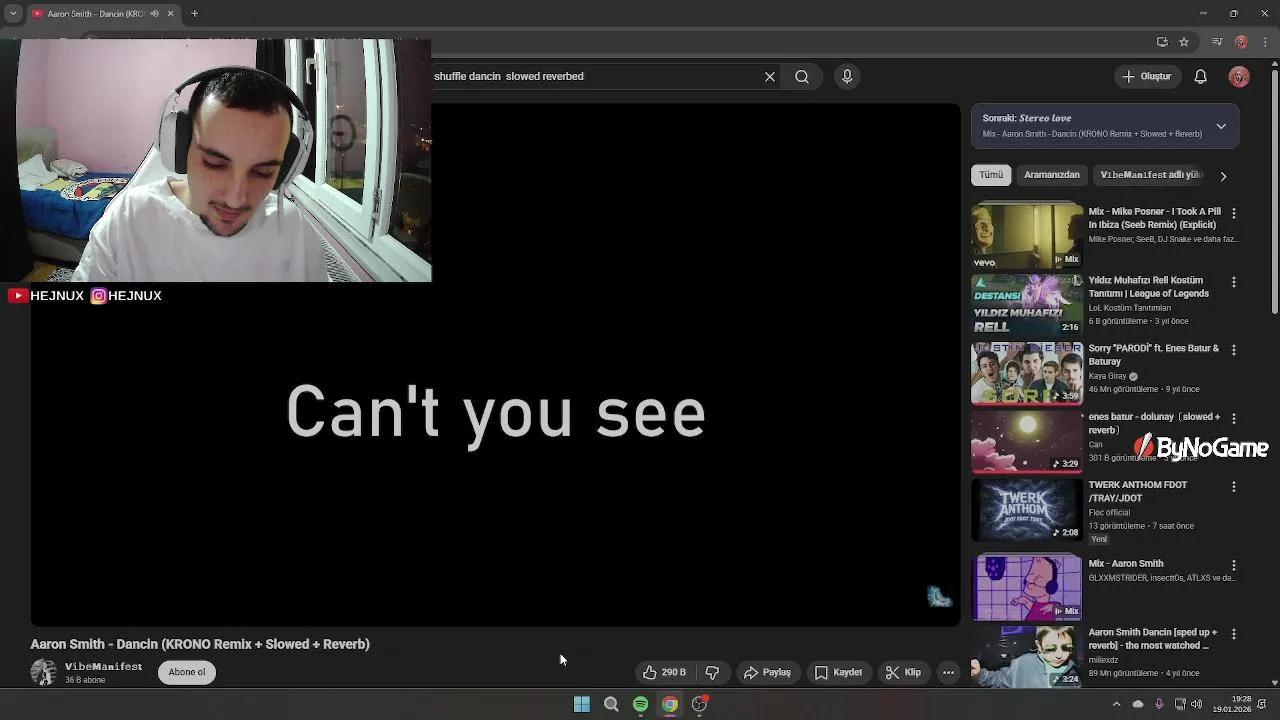The image size is (1280, 720).
Task: Select the VibeManifest adlı filter chip
Action: pos(1150,175)
